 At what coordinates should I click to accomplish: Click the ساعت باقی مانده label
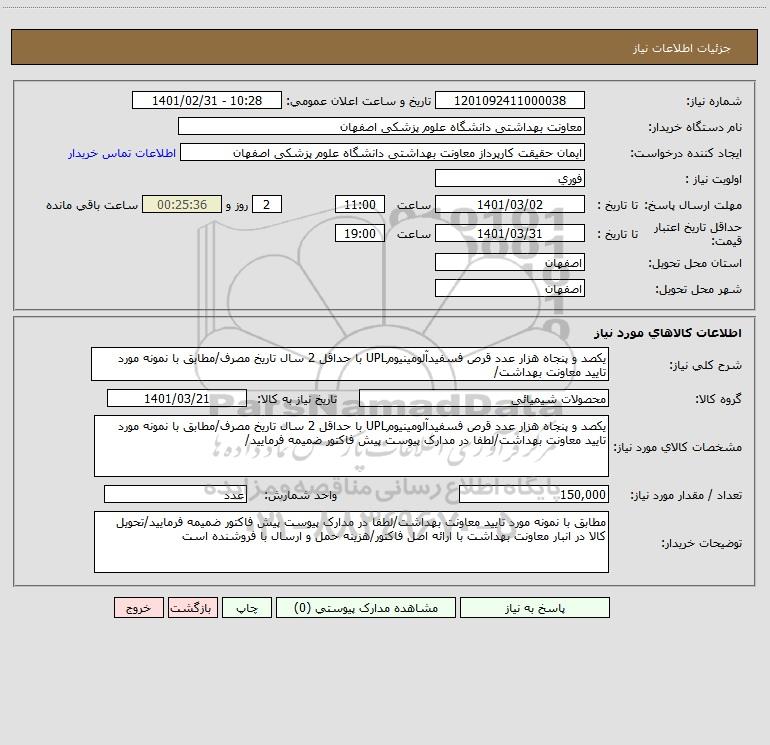click(x=92, y=205)
